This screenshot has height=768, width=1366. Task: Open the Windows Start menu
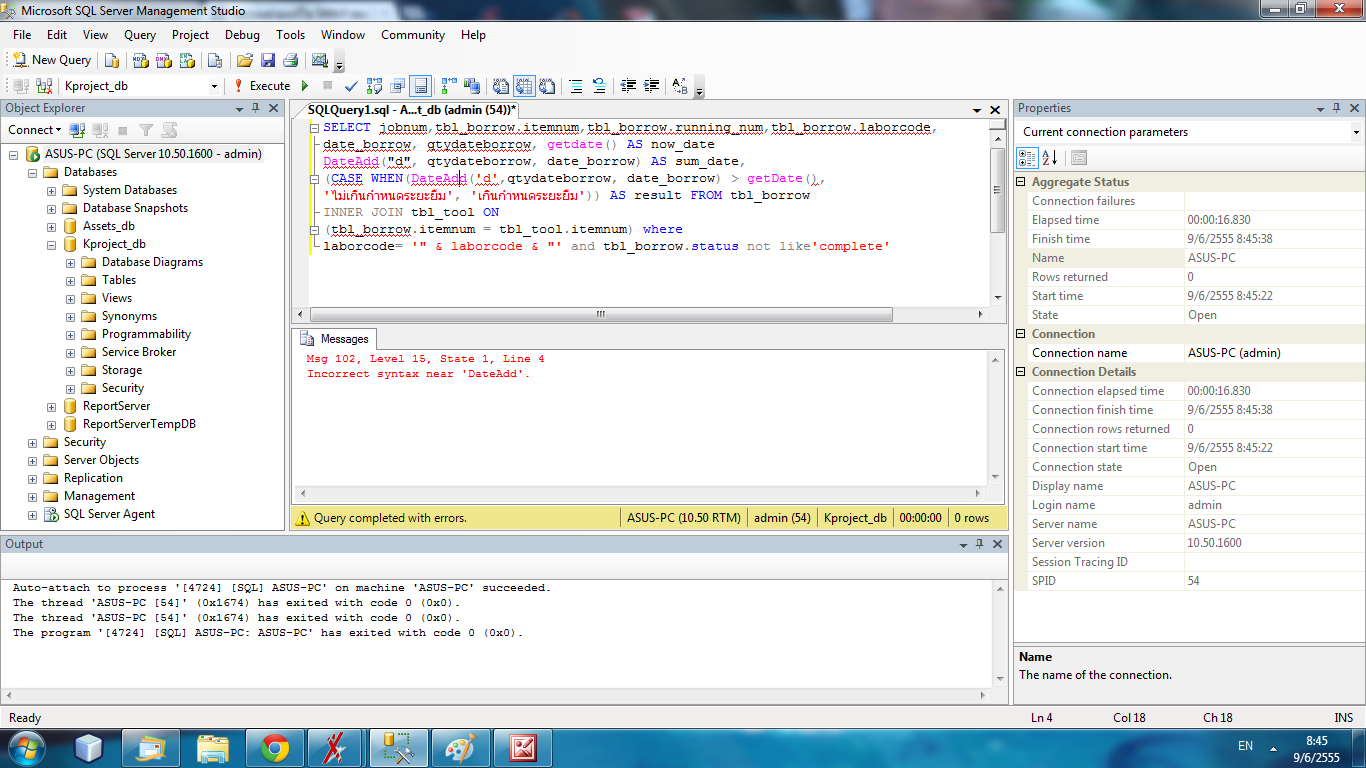coord(25,747)
